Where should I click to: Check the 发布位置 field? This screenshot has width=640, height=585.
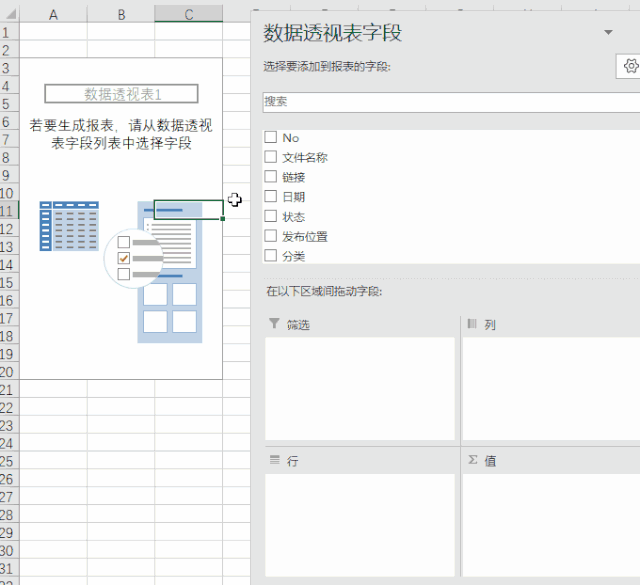coord(271,236)
